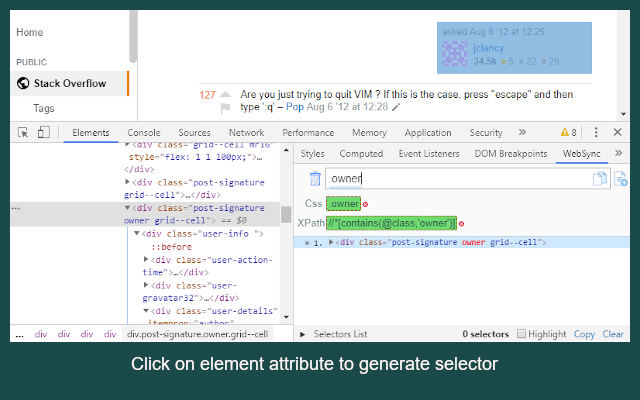Viewport: 640px width, 400px height.
Task: Expand the Selectors List section
Action: (302, 334)
